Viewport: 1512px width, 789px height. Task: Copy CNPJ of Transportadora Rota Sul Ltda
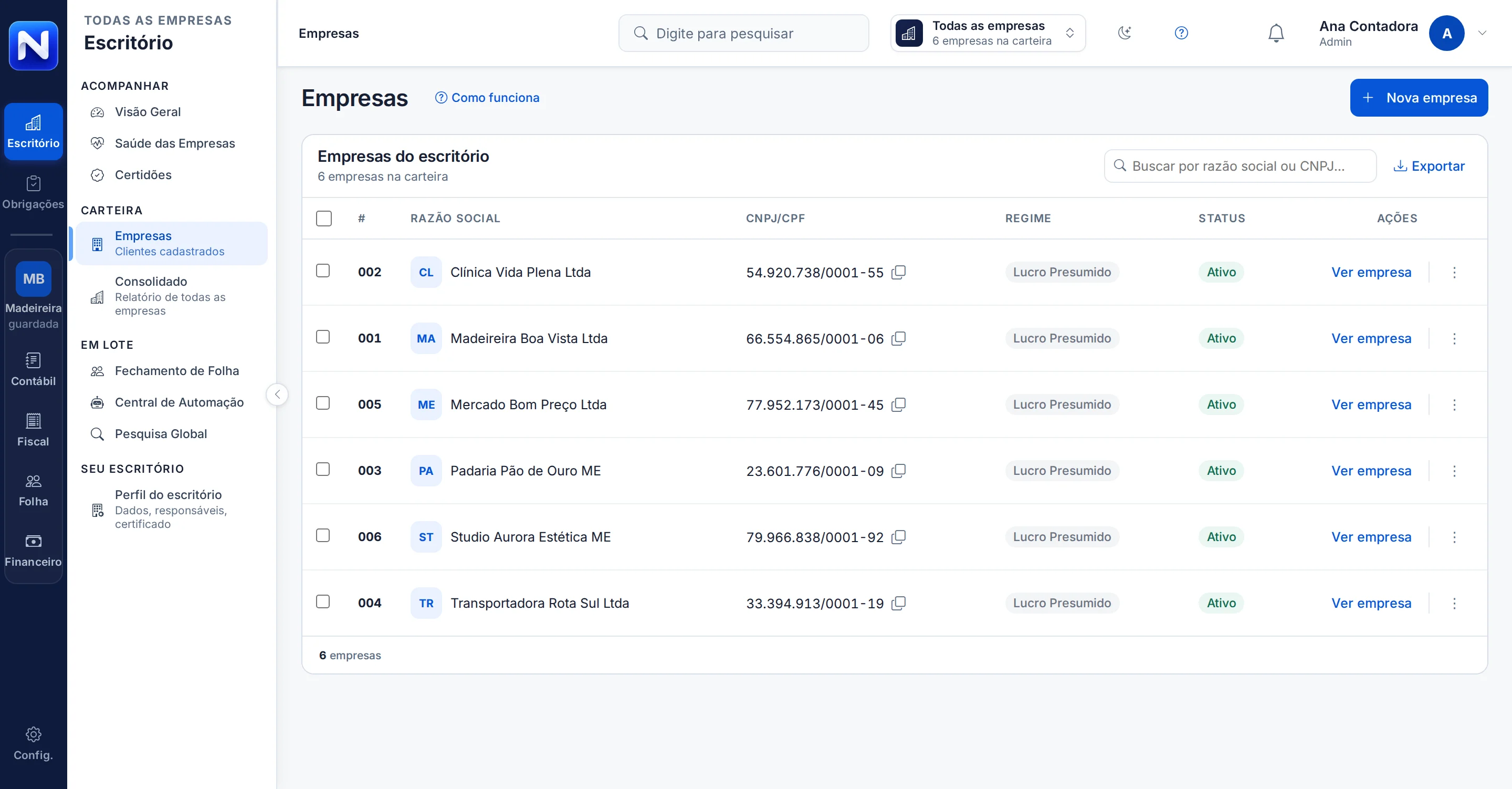click(x=899, y=604)
